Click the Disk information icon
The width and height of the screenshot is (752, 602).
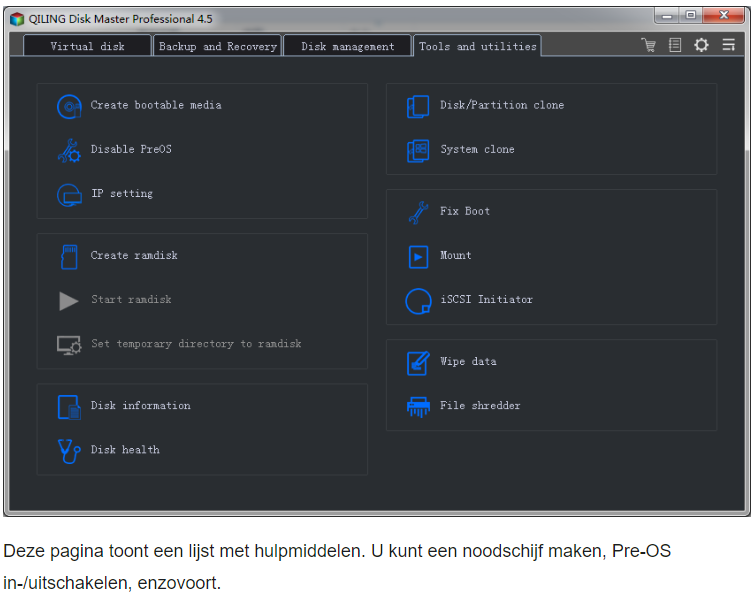click(x=69, y=407)
